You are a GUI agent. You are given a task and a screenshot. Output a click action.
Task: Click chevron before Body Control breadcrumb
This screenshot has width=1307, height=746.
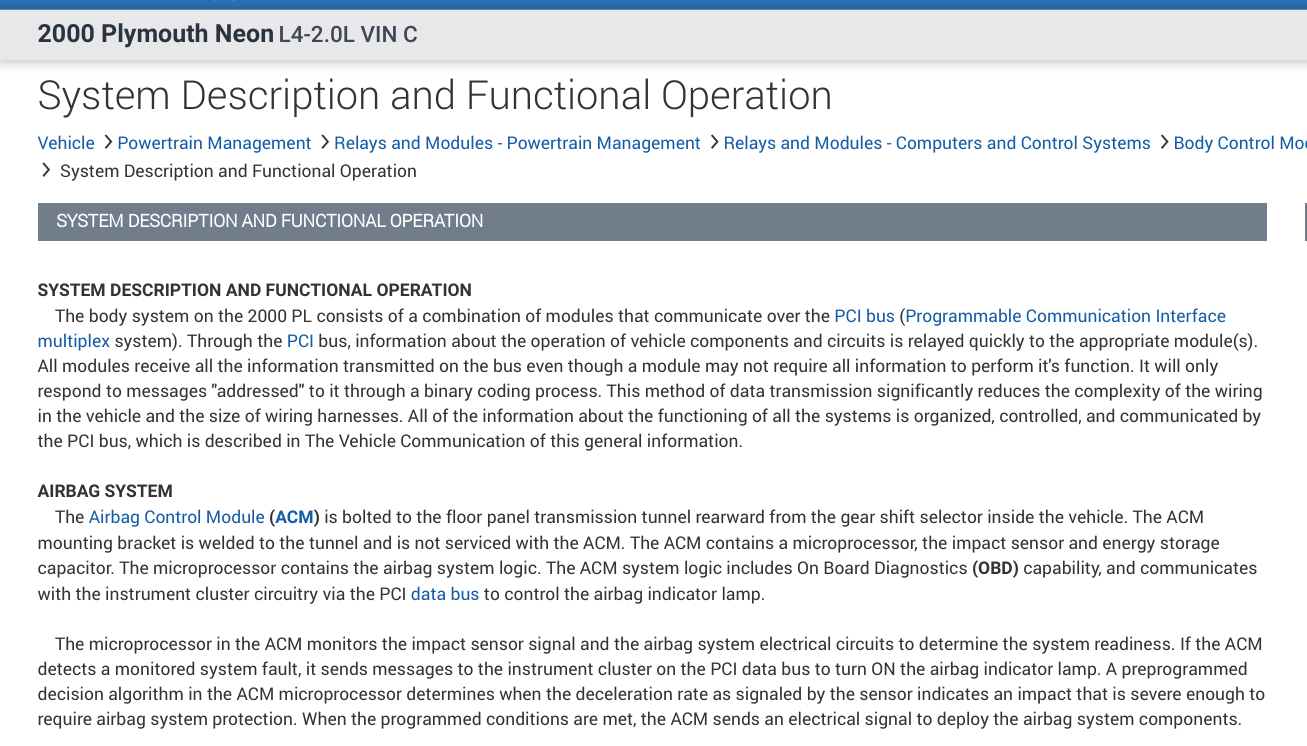[x=1164, y=143]
